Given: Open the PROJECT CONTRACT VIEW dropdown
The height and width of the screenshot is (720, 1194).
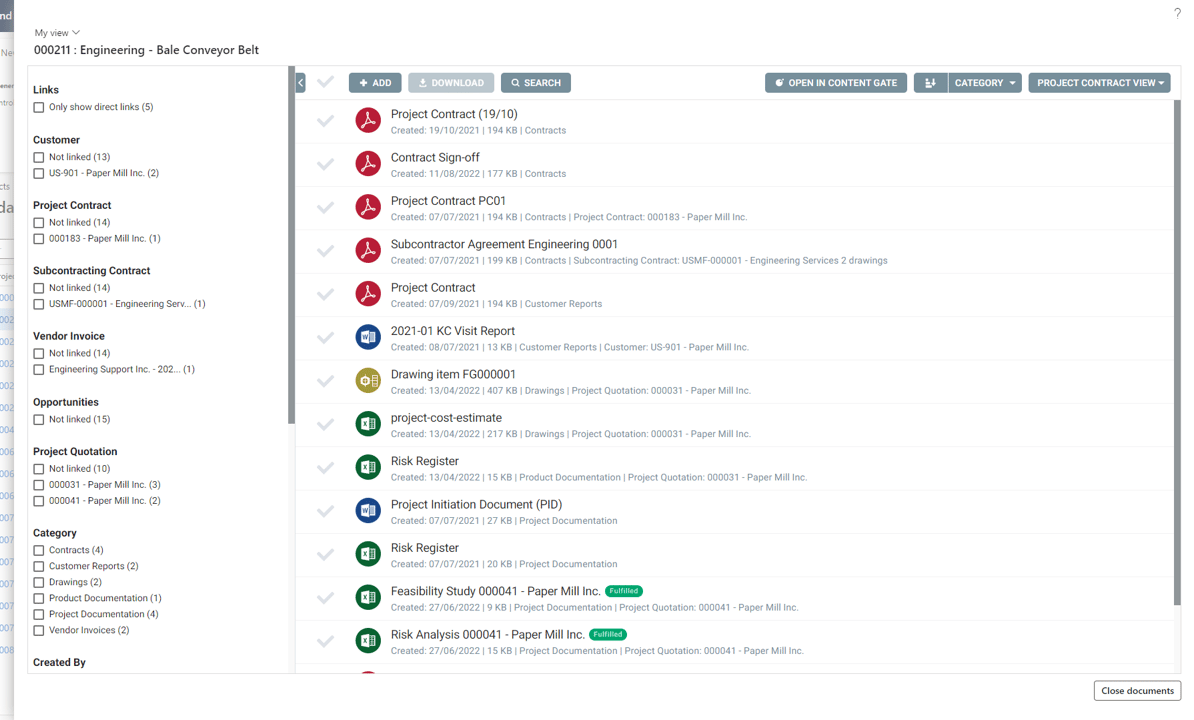Looking at the screenshot, I should point(1098,82).
